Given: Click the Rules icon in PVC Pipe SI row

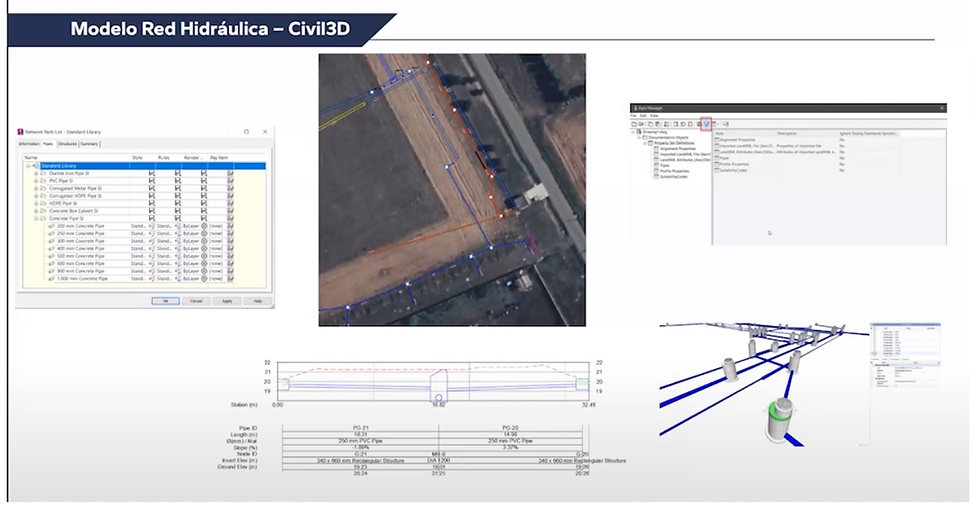Looking at the screenshot, I should click(178, 181).
